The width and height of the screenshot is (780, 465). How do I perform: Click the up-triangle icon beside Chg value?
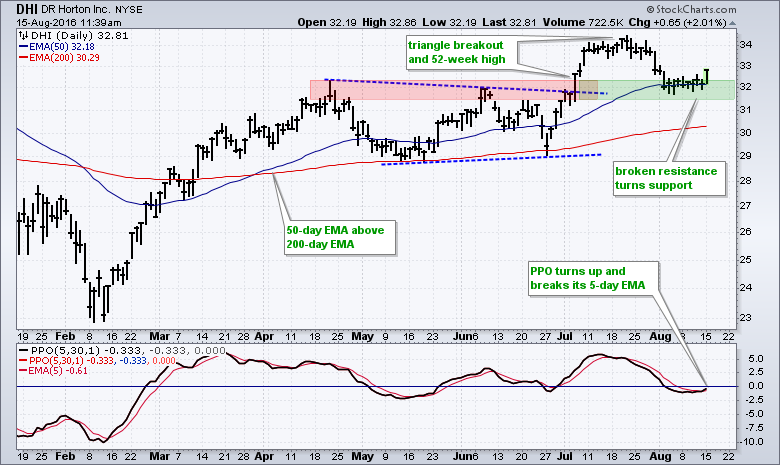pyautogui.click(x=732, y=23)
